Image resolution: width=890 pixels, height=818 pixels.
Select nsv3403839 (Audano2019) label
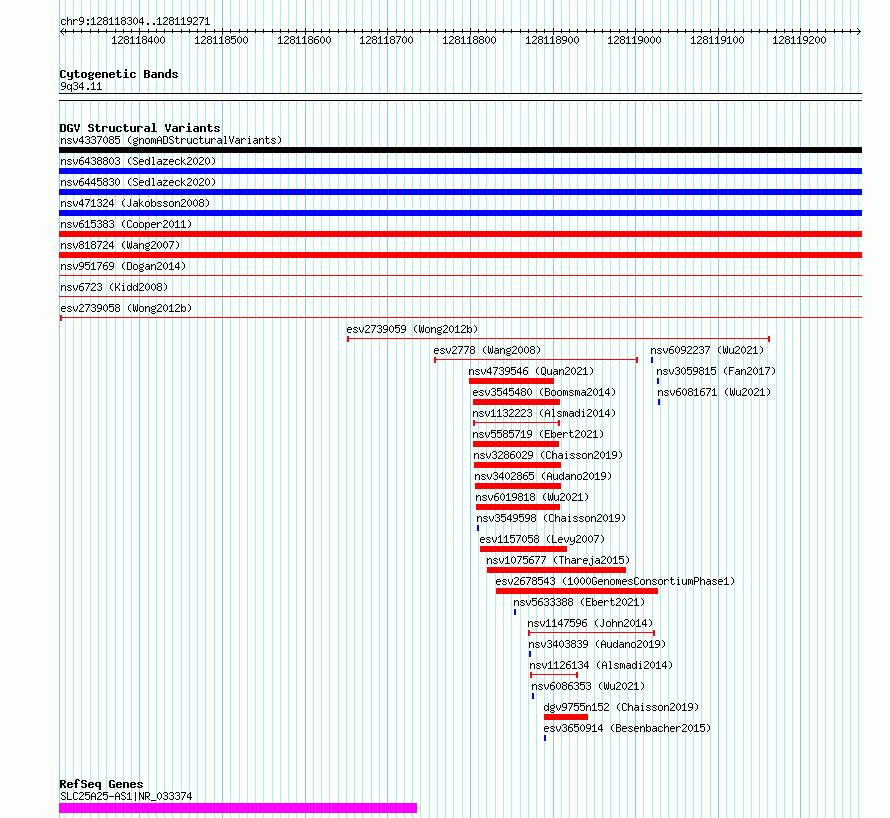(x=597, y=644)
